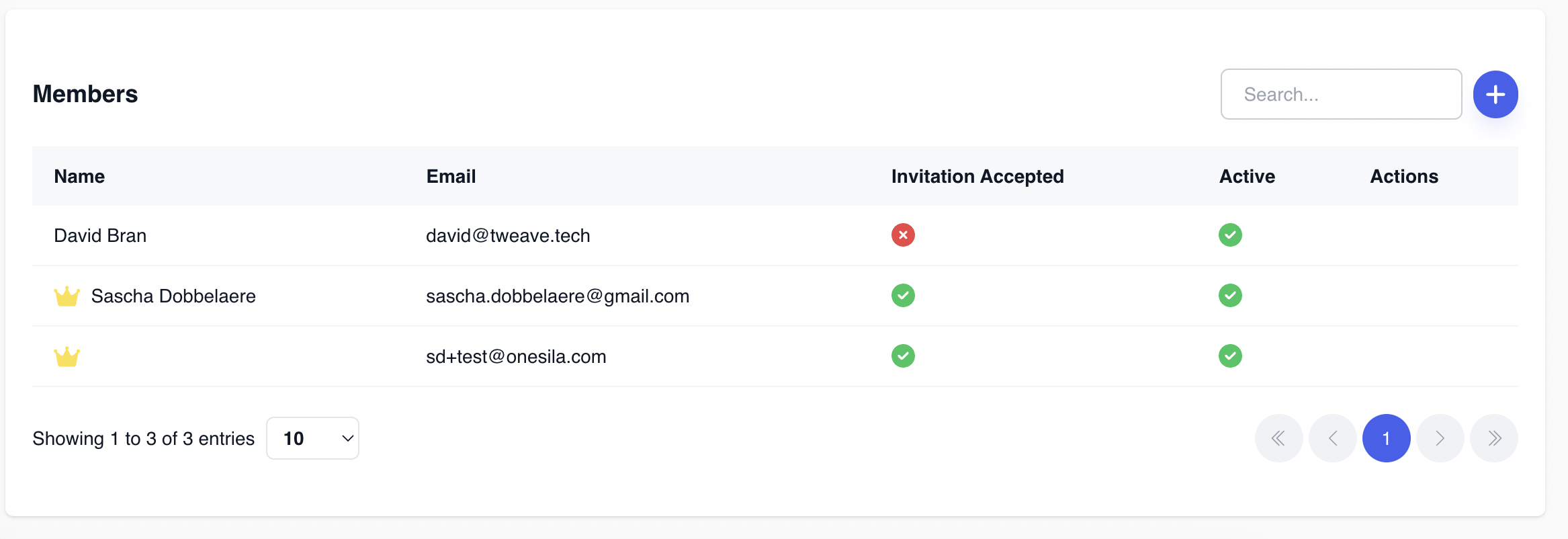The height and width of the screenshot is (539, 1568).
Task: Click the crown icon beside Sascha Dobbelaere
Action: [67, 296]
